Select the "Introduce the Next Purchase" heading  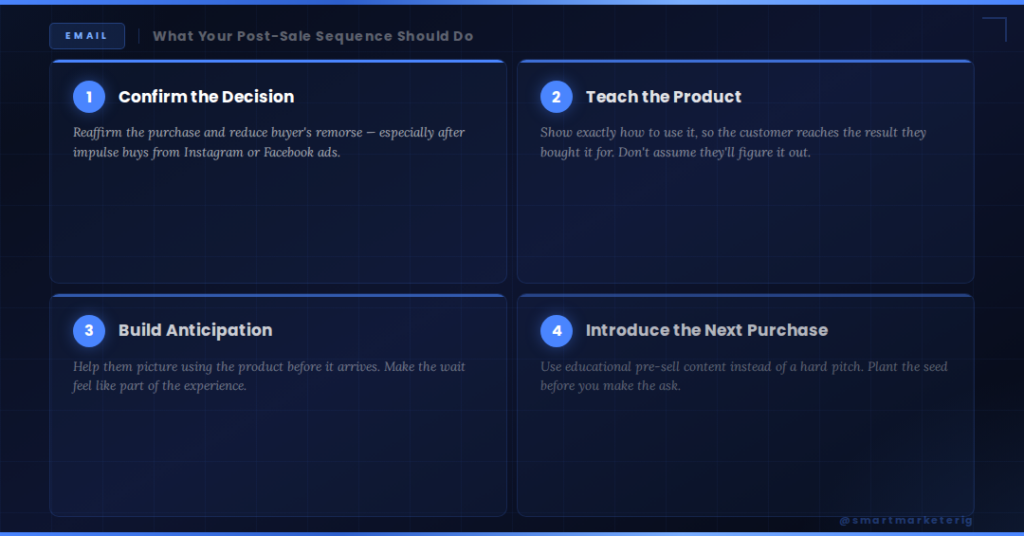coord(707,330)
